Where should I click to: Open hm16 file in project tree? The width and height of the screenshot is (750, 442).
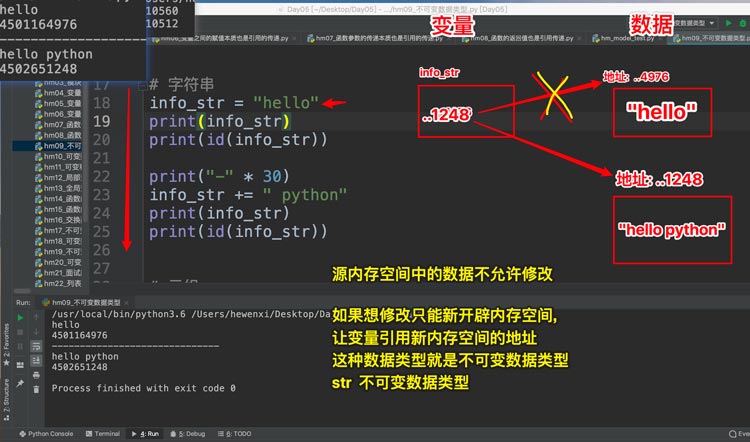pyautogui.click(x=58, y=220)
